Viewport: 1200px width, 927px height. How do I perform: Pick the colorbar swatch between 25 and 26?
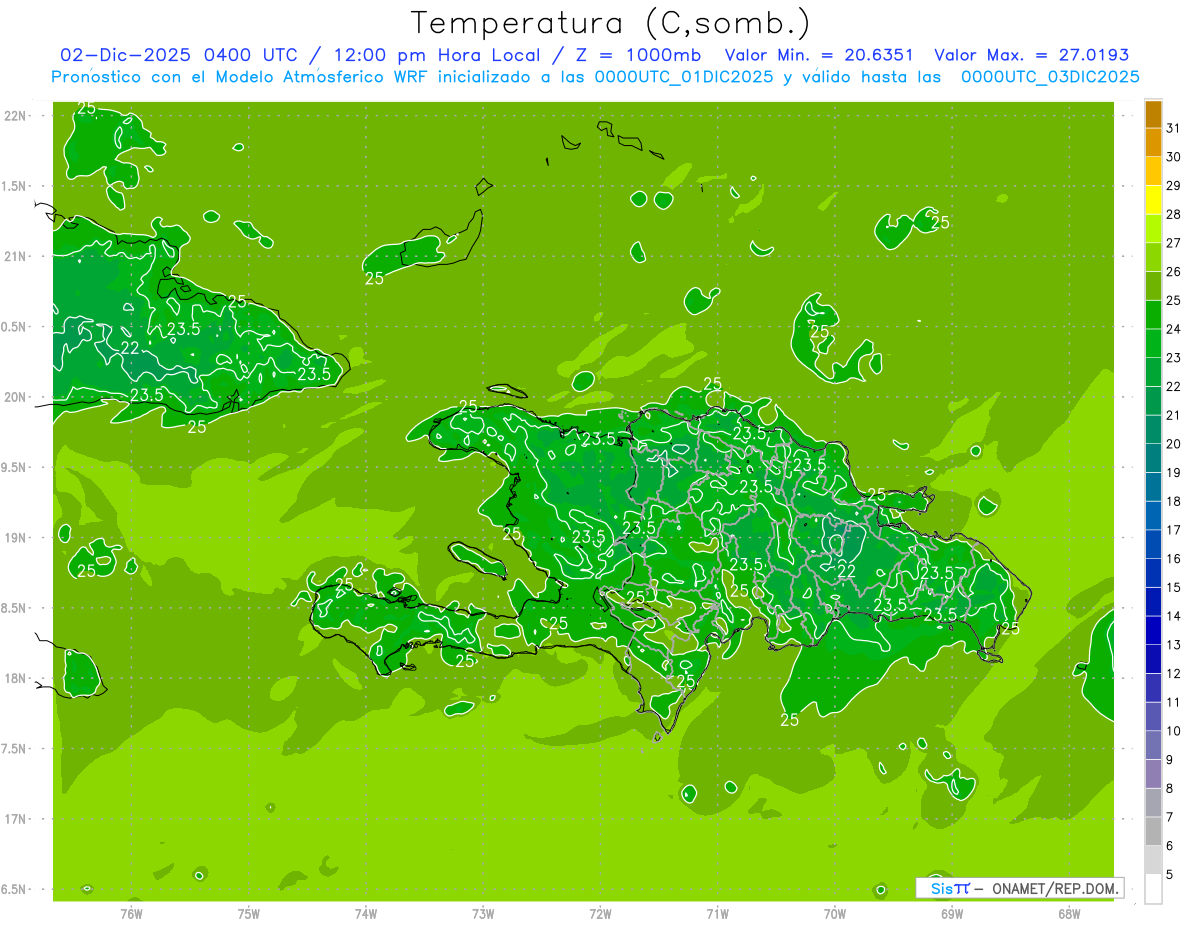pos(1153,286)
